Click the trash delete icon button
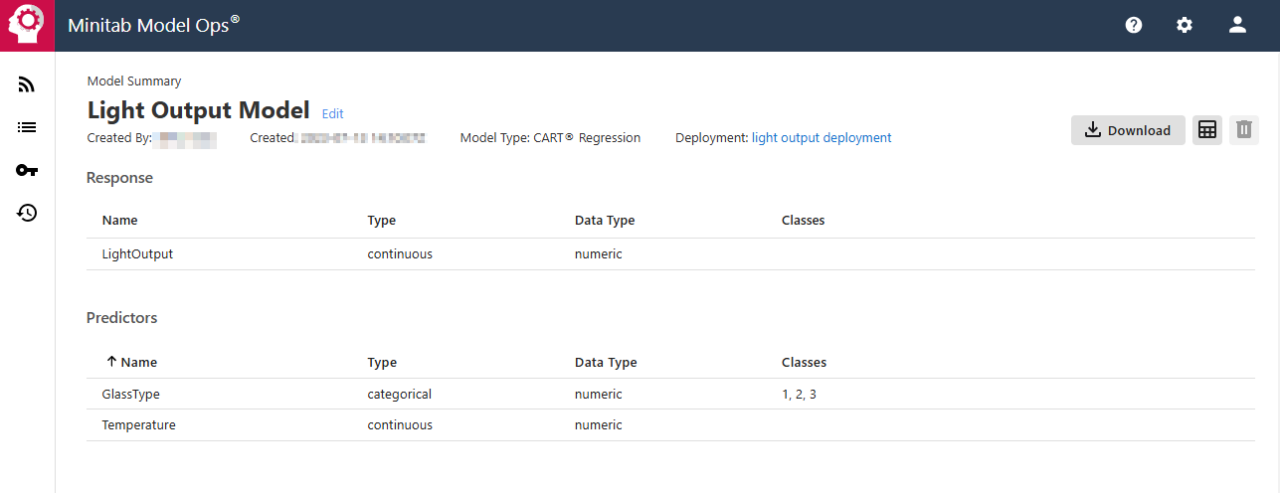This screenshot has height=493, width=1280. click(1243, 130)
